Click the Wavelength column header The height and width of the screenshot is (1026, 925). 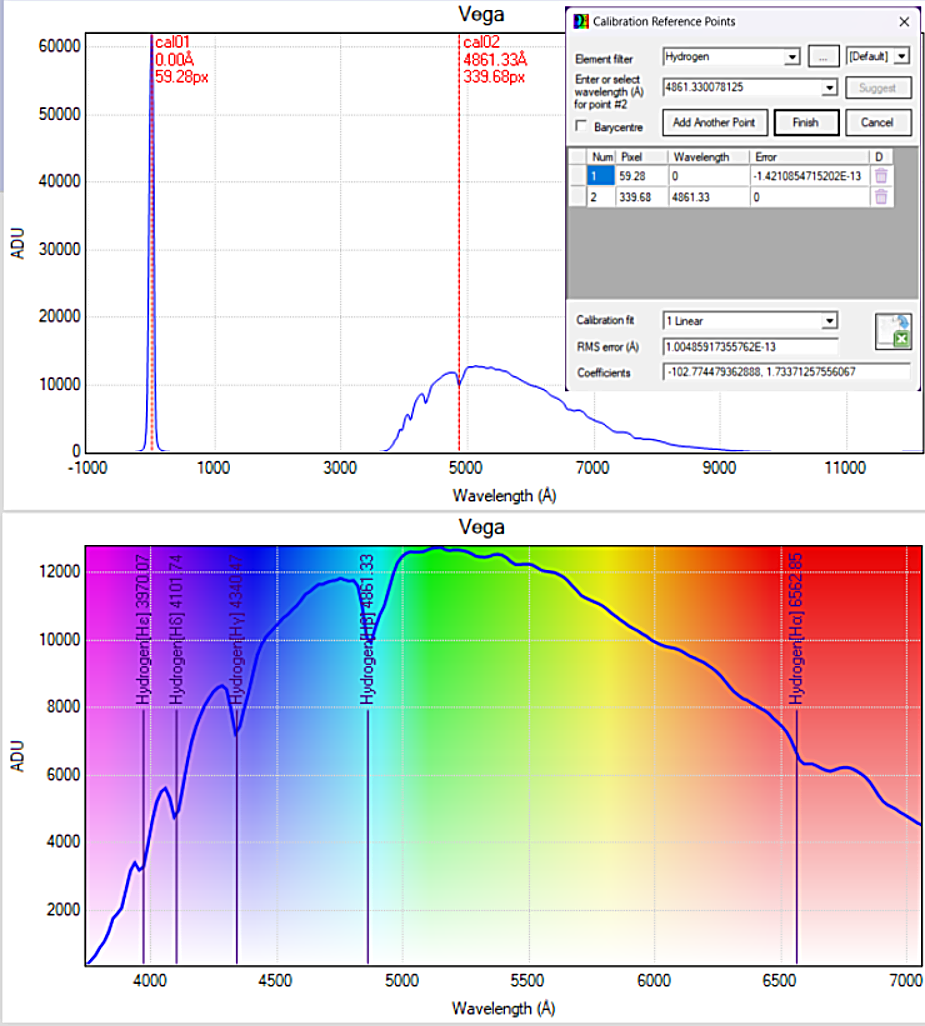point(708,157)
